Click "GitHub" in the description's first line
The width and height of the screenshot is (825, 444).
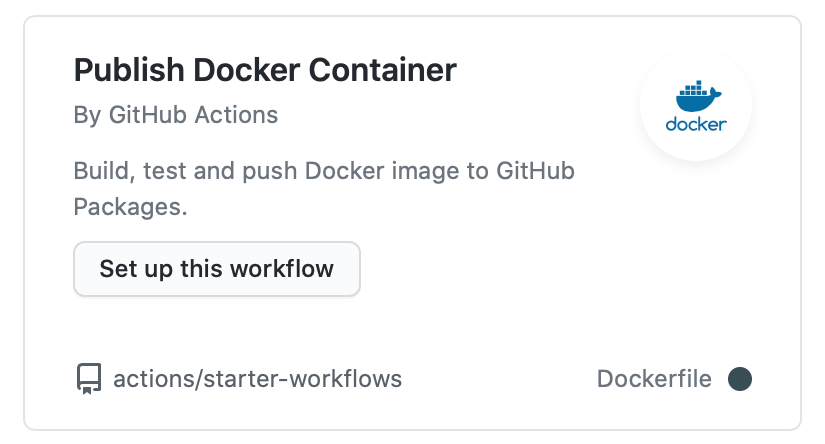pos(535,171)
